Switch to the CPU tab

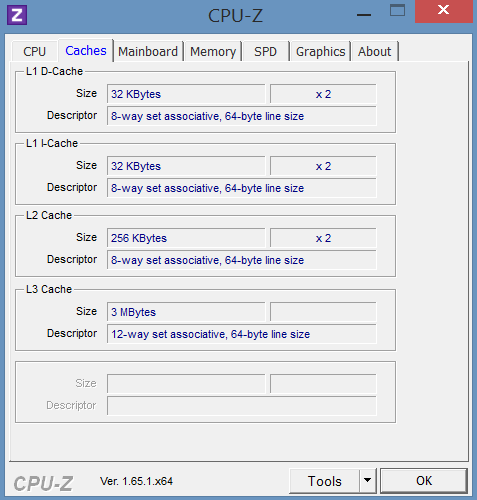pos(35,52)
